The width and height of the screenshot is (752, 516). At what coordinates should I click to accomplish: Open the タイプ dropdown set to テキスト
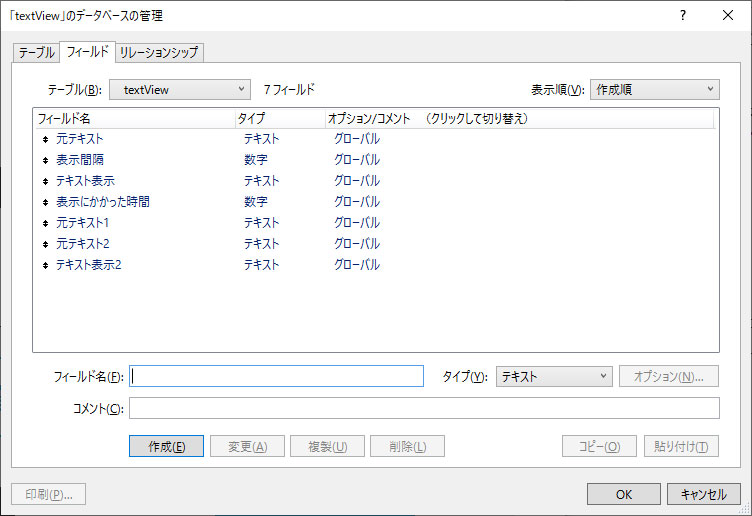coord(554,376)
